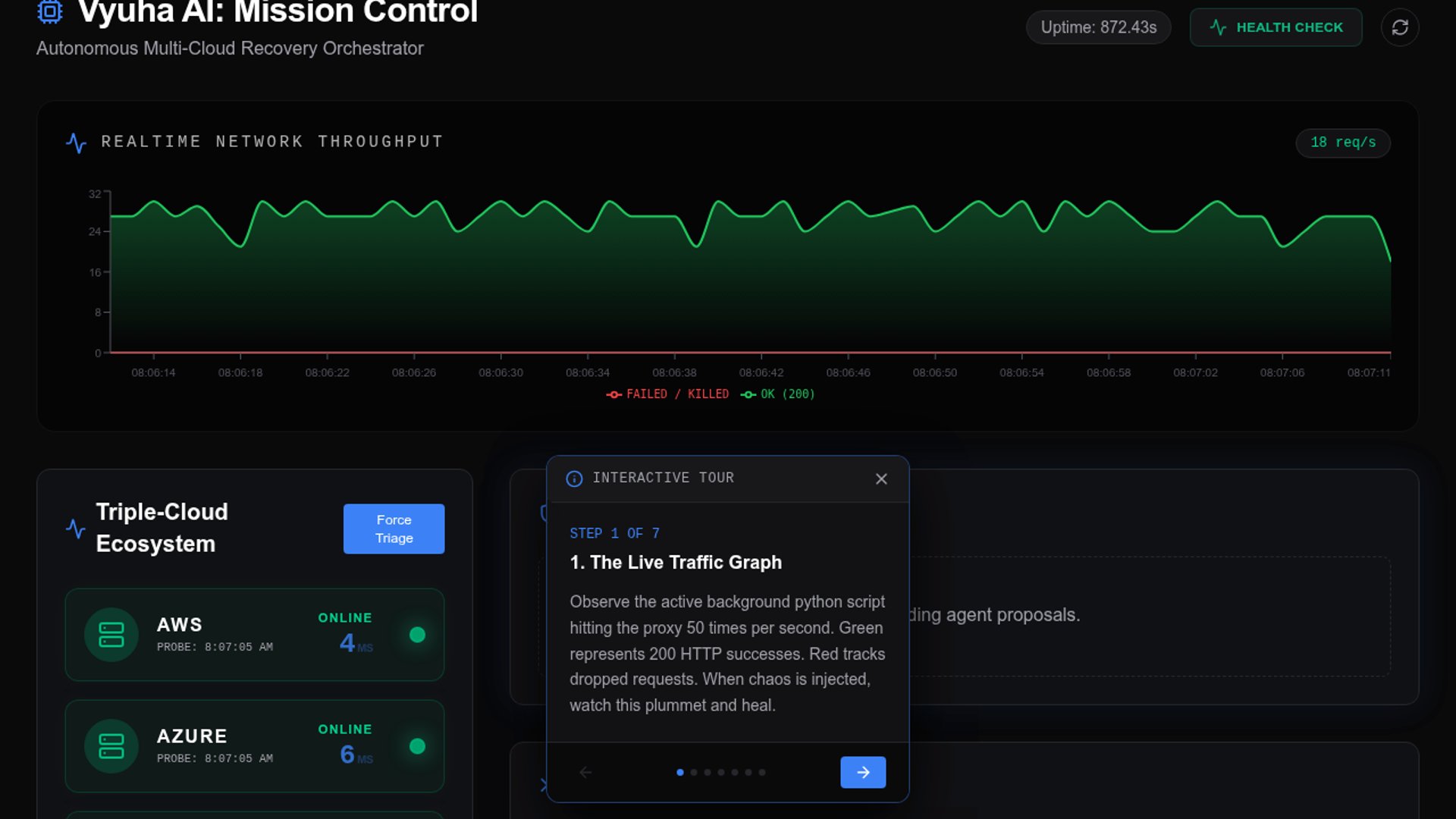Click the throughput pulse icon beside chart title
Image resolution: width=1456 pixels, height=819 pixels.
pos(76,143)
